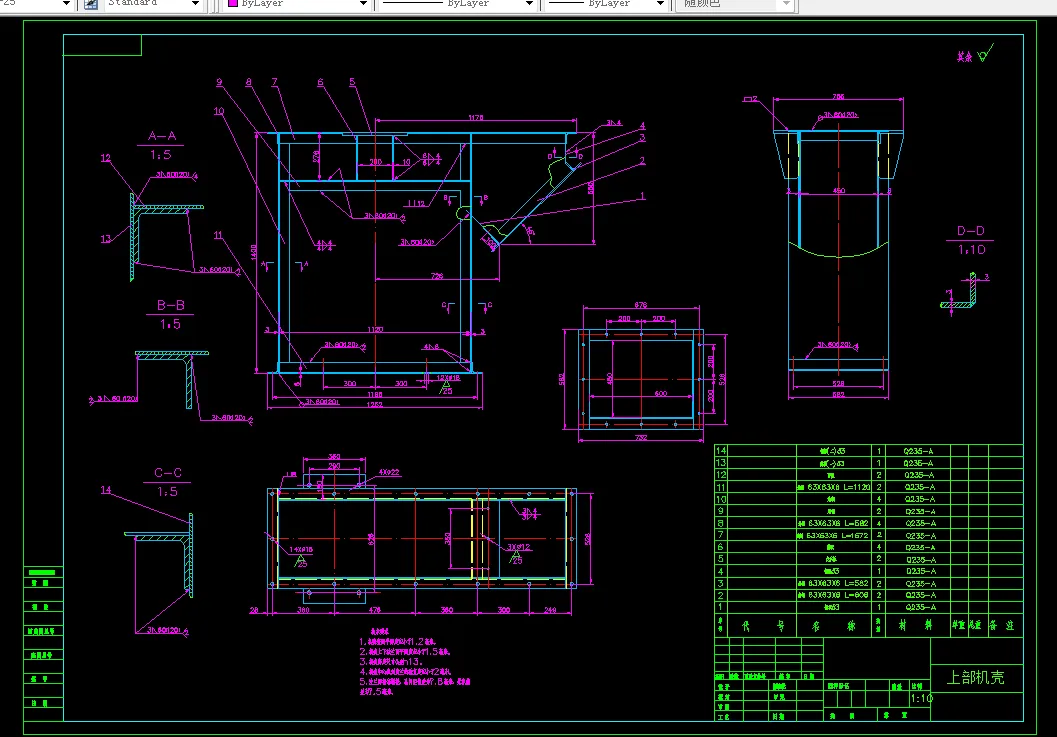This screenshot has width=1057, height=737.
Task: Select the 1180 base dimension text
Action: [375, 394]
